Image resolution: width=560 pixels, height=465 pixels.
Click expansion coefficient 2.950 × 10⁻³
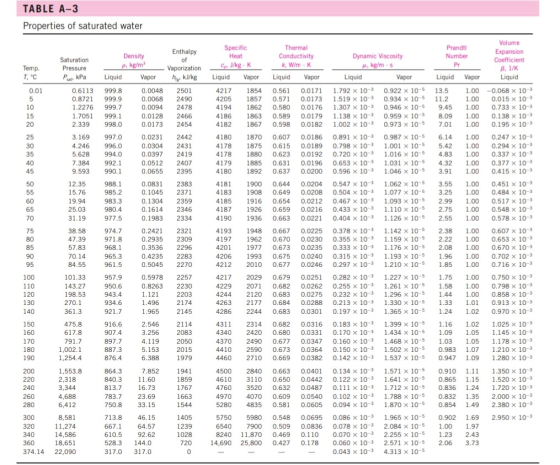[x=512, y=418]
